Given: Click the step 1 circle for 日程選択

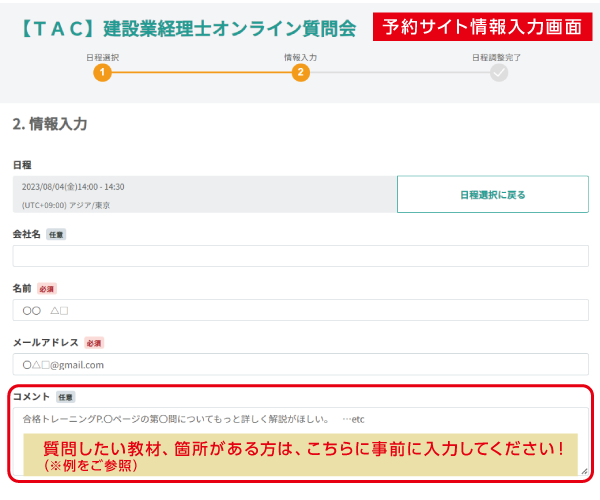Looking at the screenshot, I should (x=102, y=72).
